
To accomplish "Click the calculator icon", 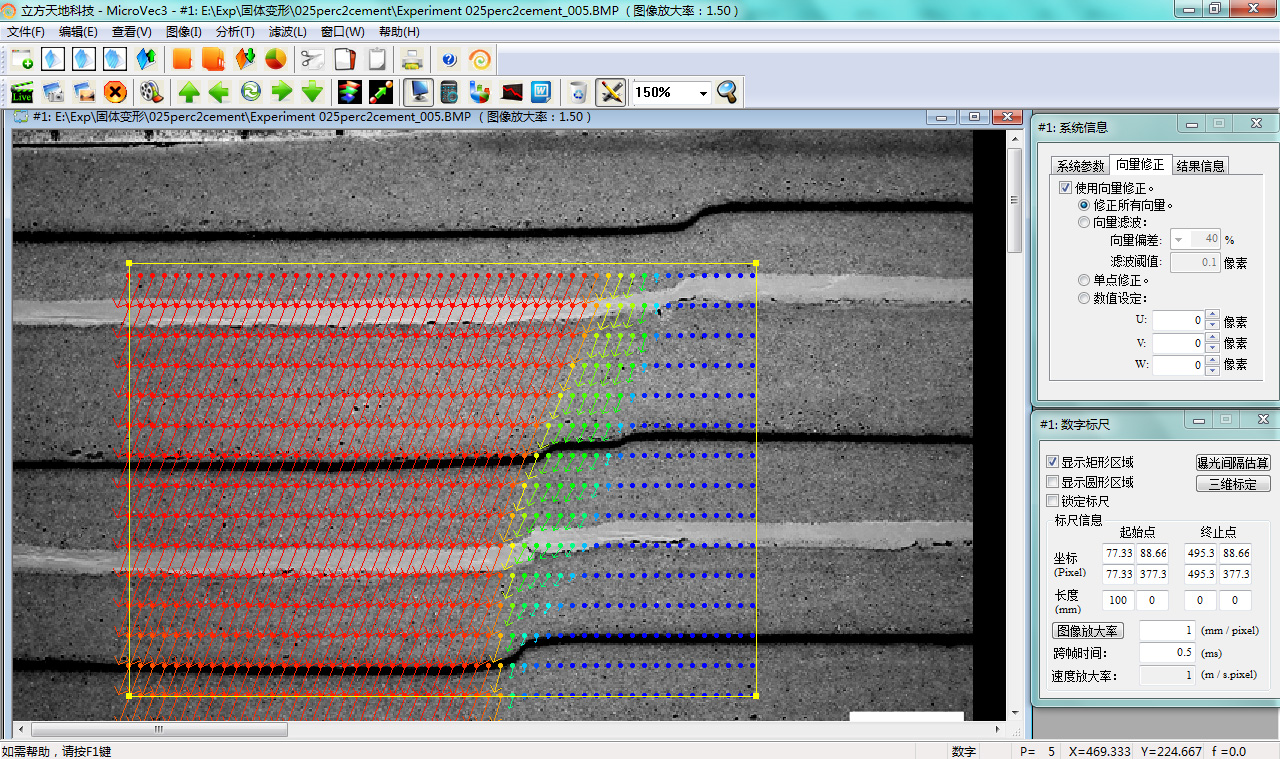I will click(x=449, y=92).
